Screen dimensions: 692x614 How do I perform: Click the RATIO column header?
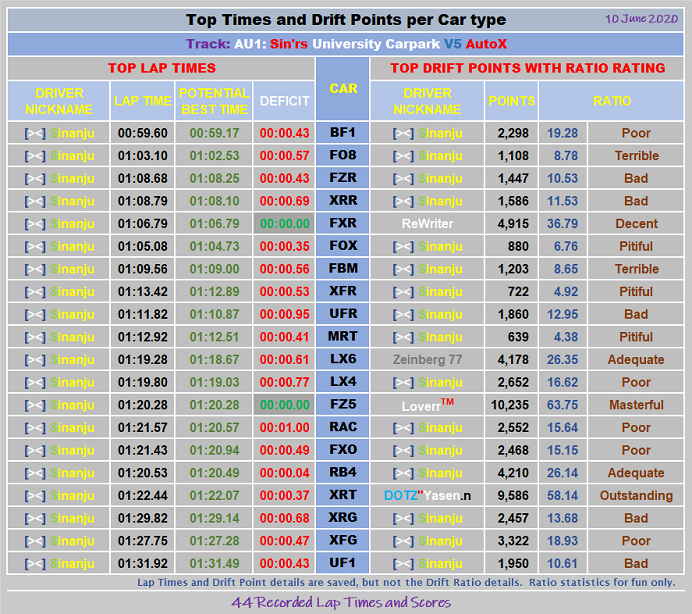(x=611, y=101)
